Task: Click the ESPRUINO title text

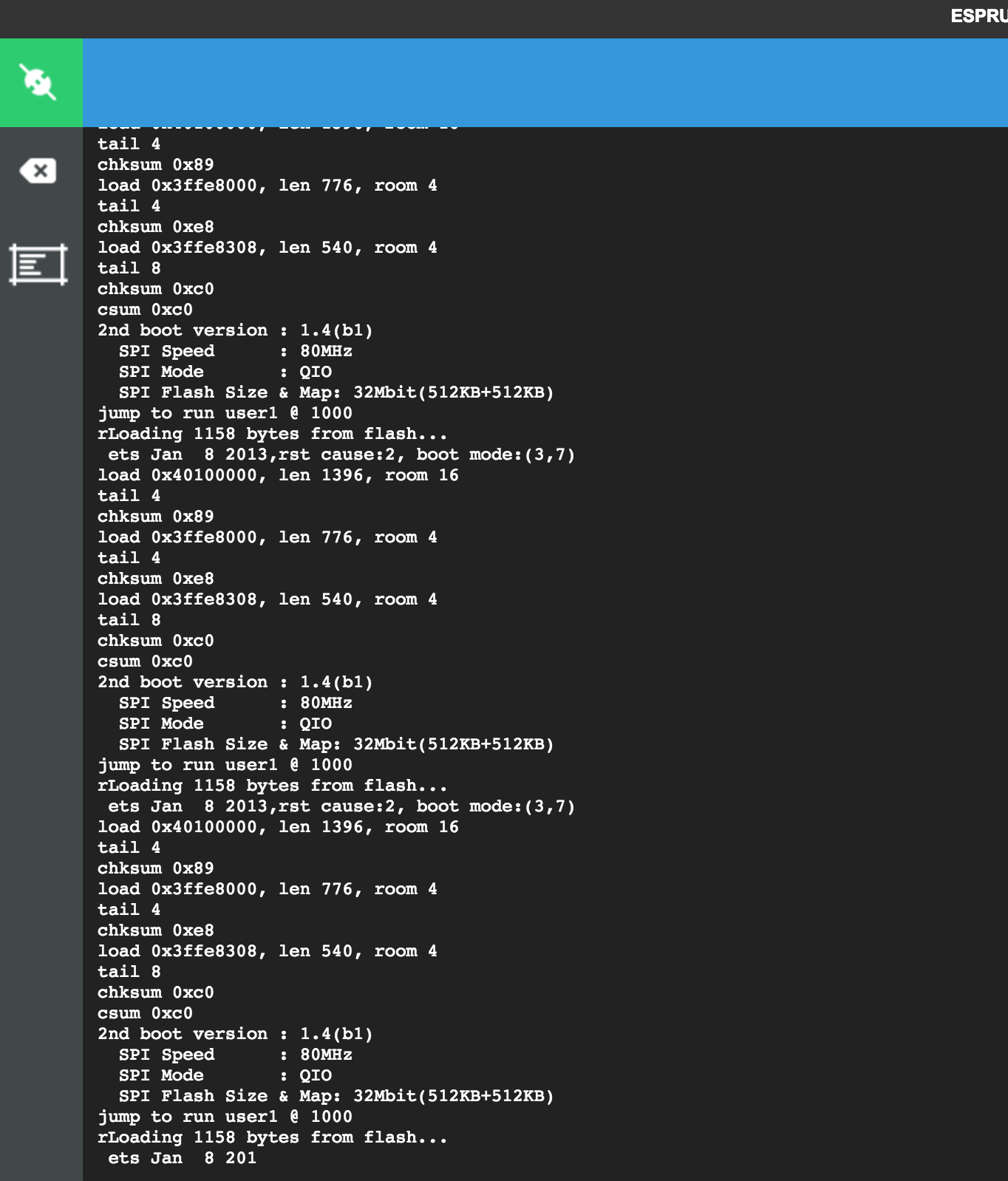Action: click(979, 16)
